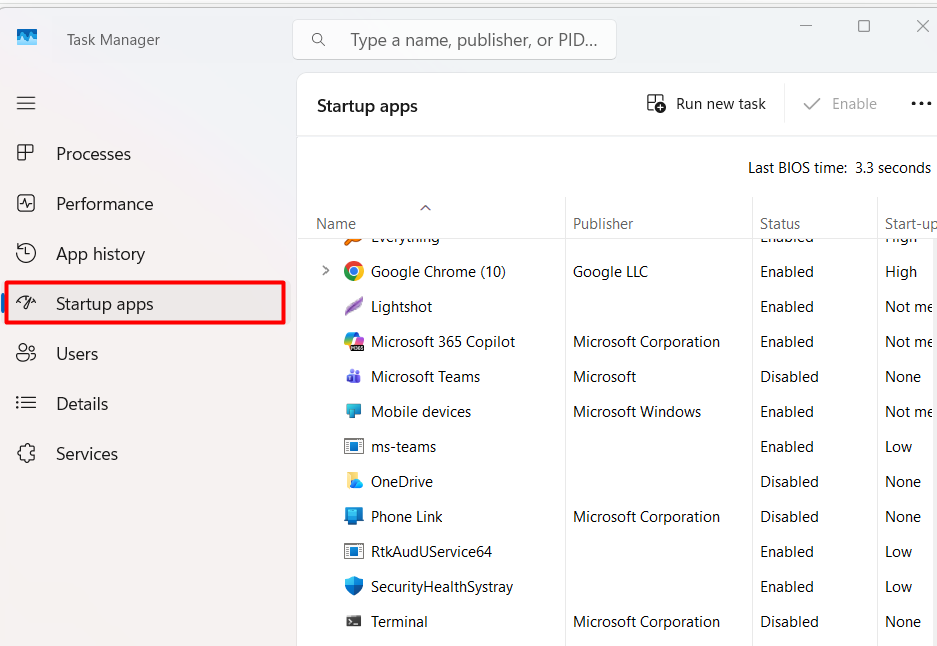
Task: Select the Microsoft 365 Copilot icon
Action: (x=353, y=341)
